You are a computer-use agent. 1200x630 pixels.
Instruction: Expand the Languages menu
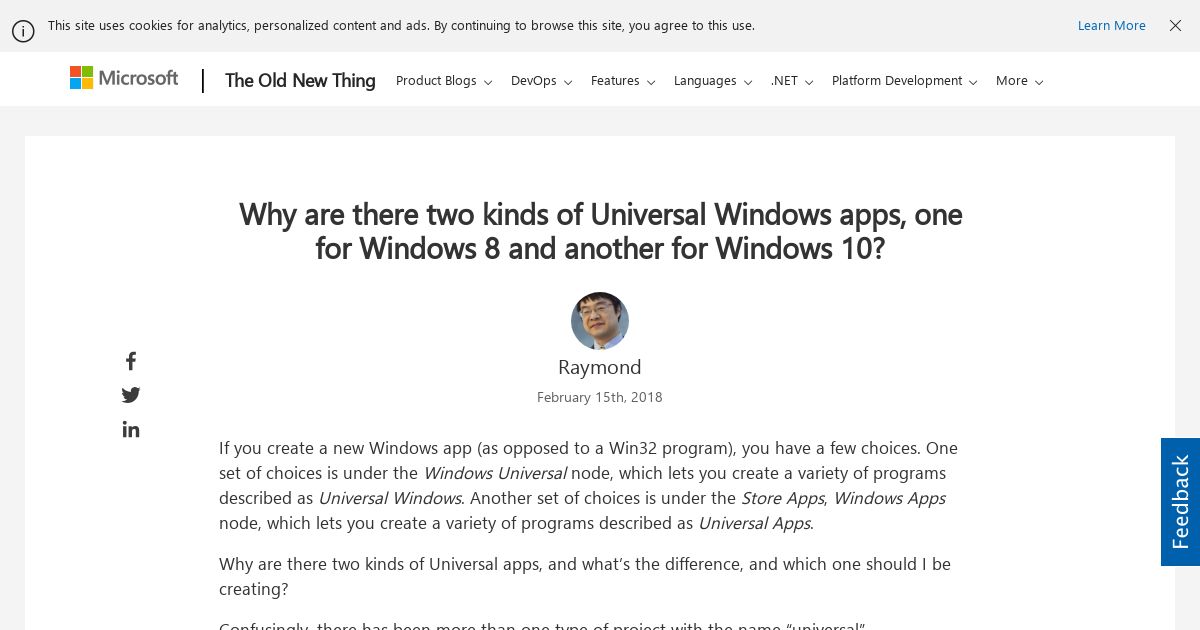[x=713, y=81]
